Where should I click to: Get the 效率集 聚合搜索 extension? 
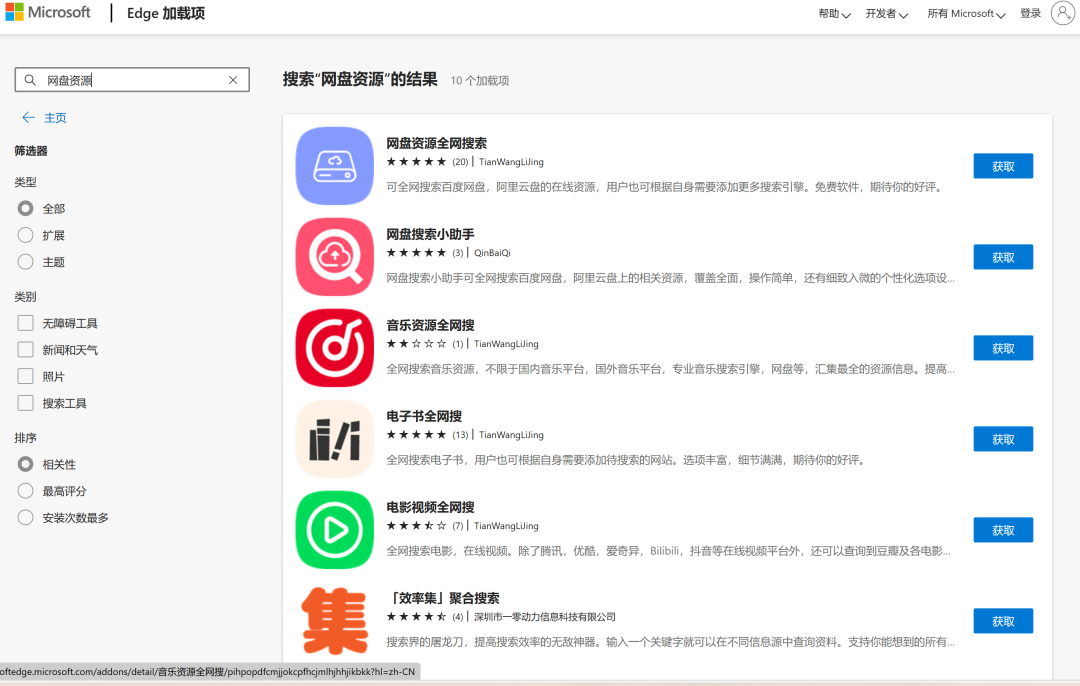tap(1003, 621)
